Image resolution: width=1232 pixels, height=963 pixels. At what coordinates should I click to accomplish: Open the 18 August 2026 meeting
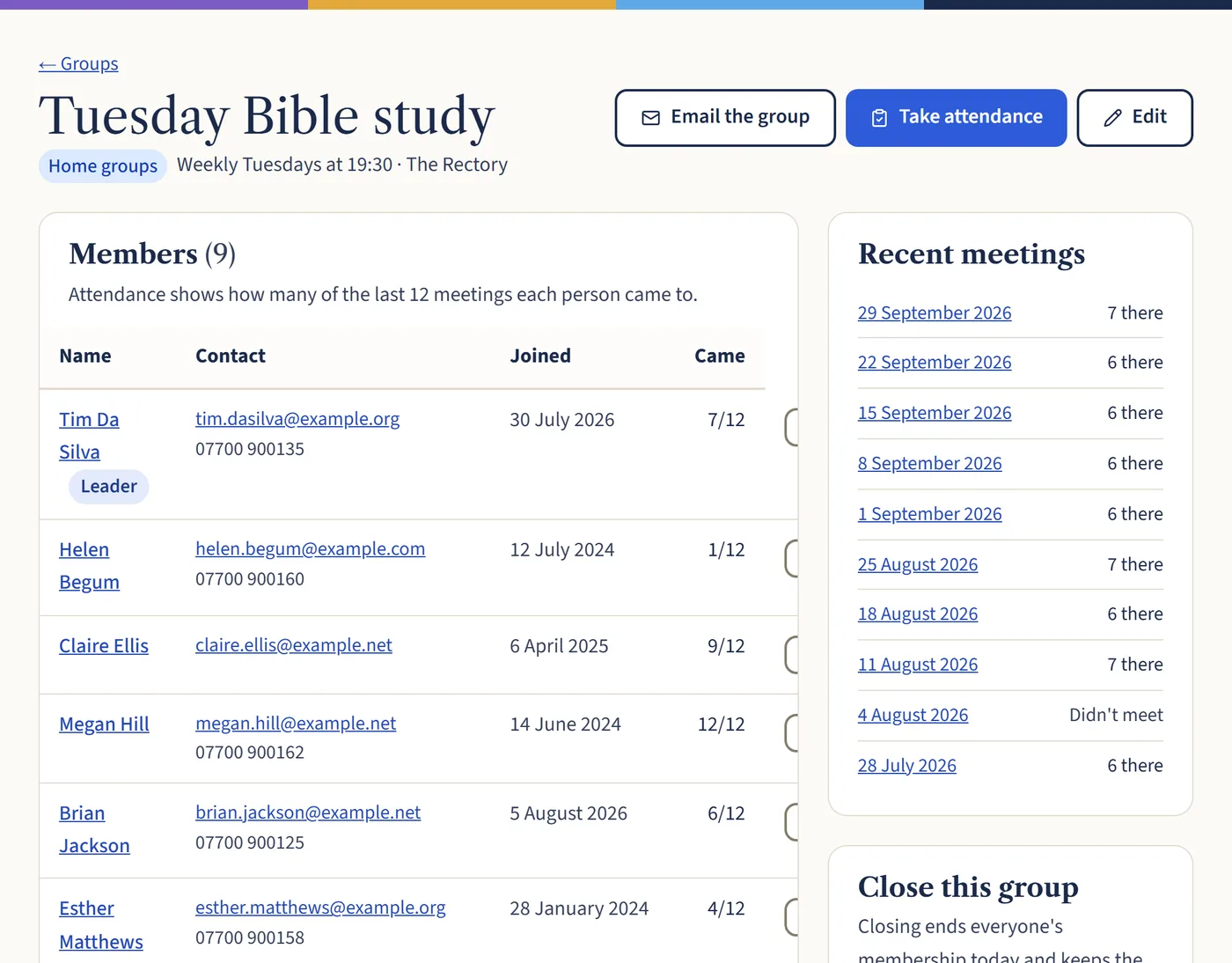[918, 614]
